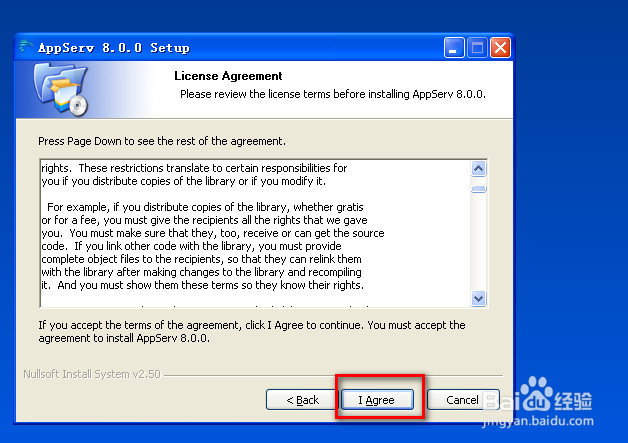Go back with the < Back button
The width and height of the screenshot is (628, 443).
(302, 400)
